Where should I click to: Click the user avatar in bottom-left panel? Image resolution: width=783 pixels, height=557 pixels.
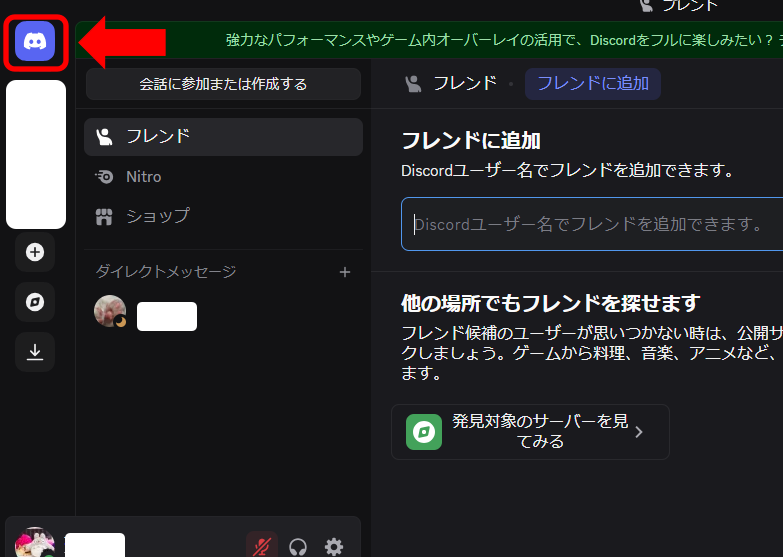[x=34, y=544]
